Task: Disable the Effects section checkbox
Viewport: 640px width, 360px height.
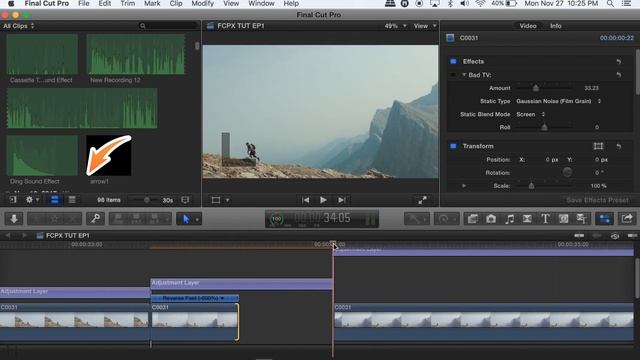Action: point(453,61)
